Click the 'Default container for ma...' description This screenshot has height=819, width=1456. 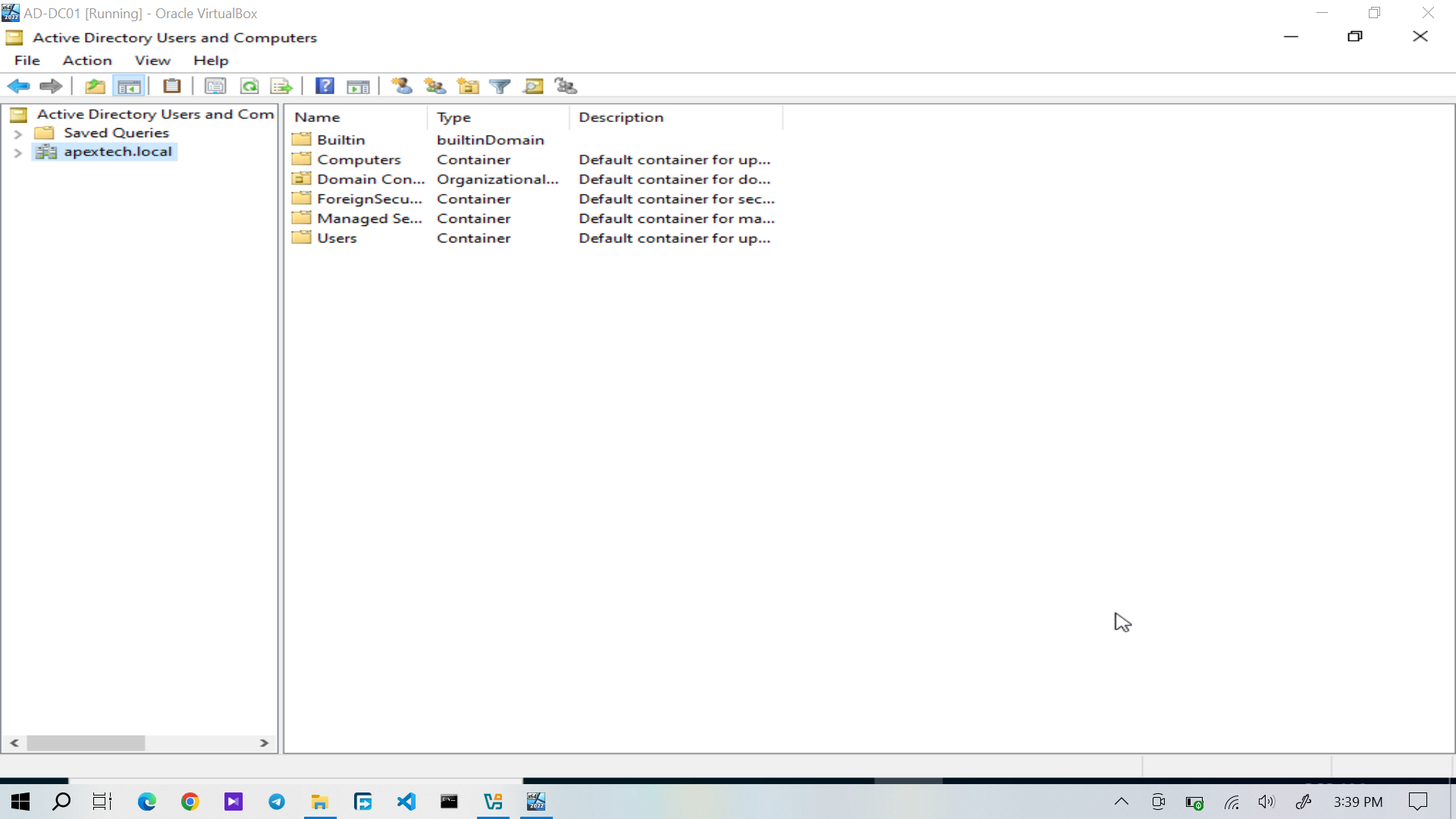click(x=676, y=219)
